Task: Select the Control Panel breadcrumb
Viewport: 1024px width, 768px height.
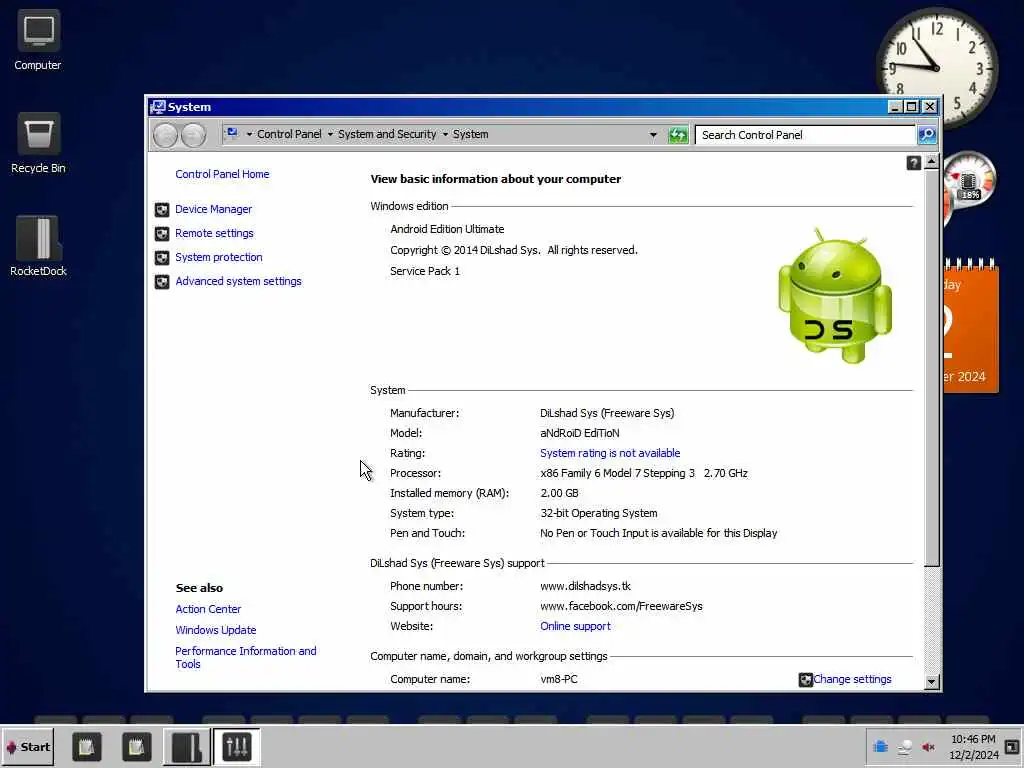Action: pyautogui.click(x=289, y=134)
